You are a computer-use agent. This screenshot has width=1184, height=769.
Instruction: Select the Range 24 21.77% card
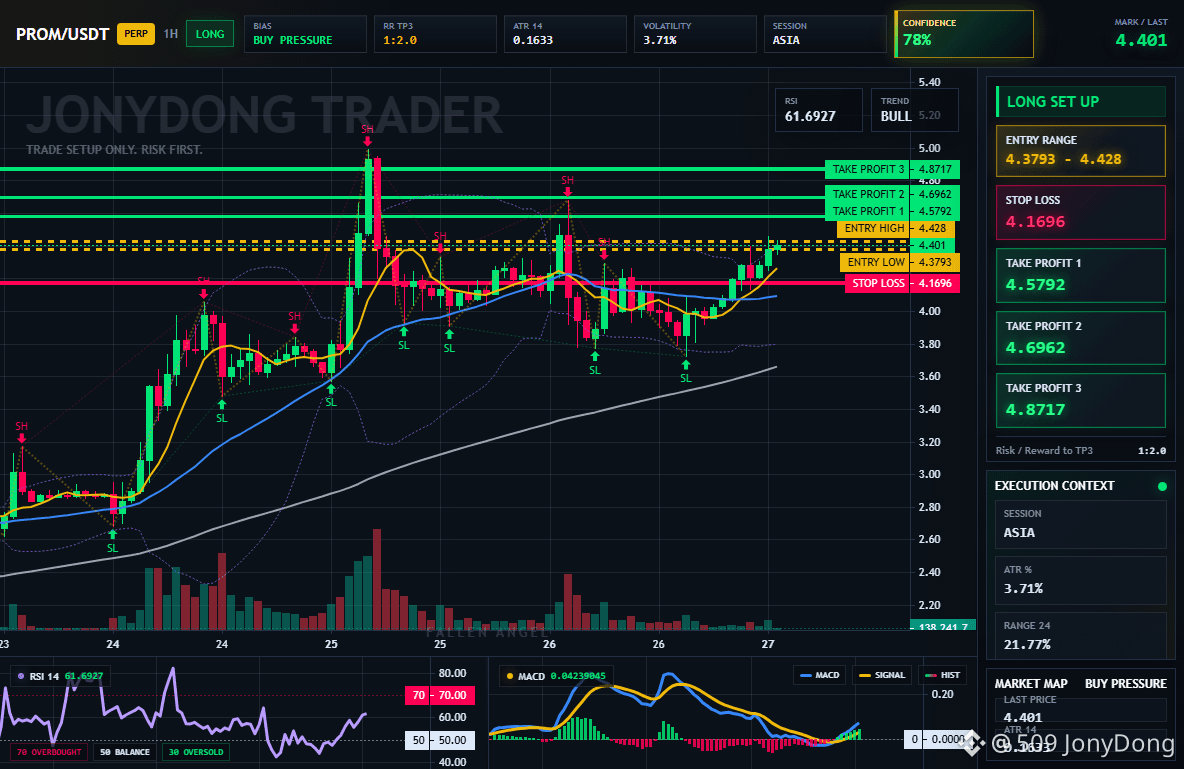coord(1081,636)
